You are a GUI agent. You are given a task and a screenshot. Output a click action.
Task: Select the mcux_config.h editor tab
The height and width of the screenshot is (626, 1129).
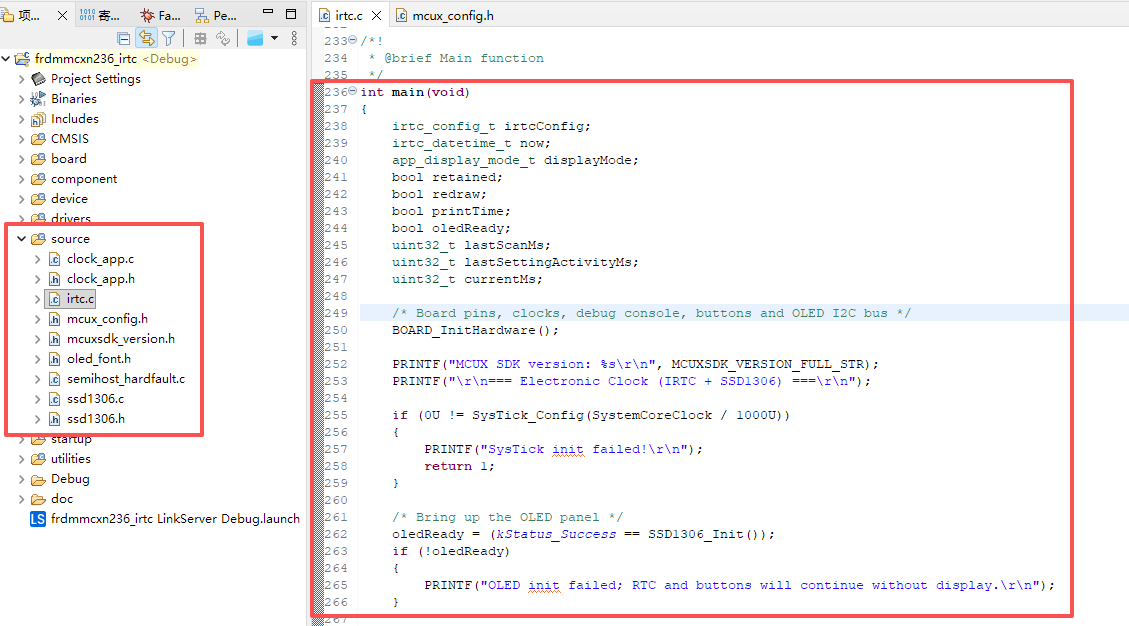[x=445, y=15]
